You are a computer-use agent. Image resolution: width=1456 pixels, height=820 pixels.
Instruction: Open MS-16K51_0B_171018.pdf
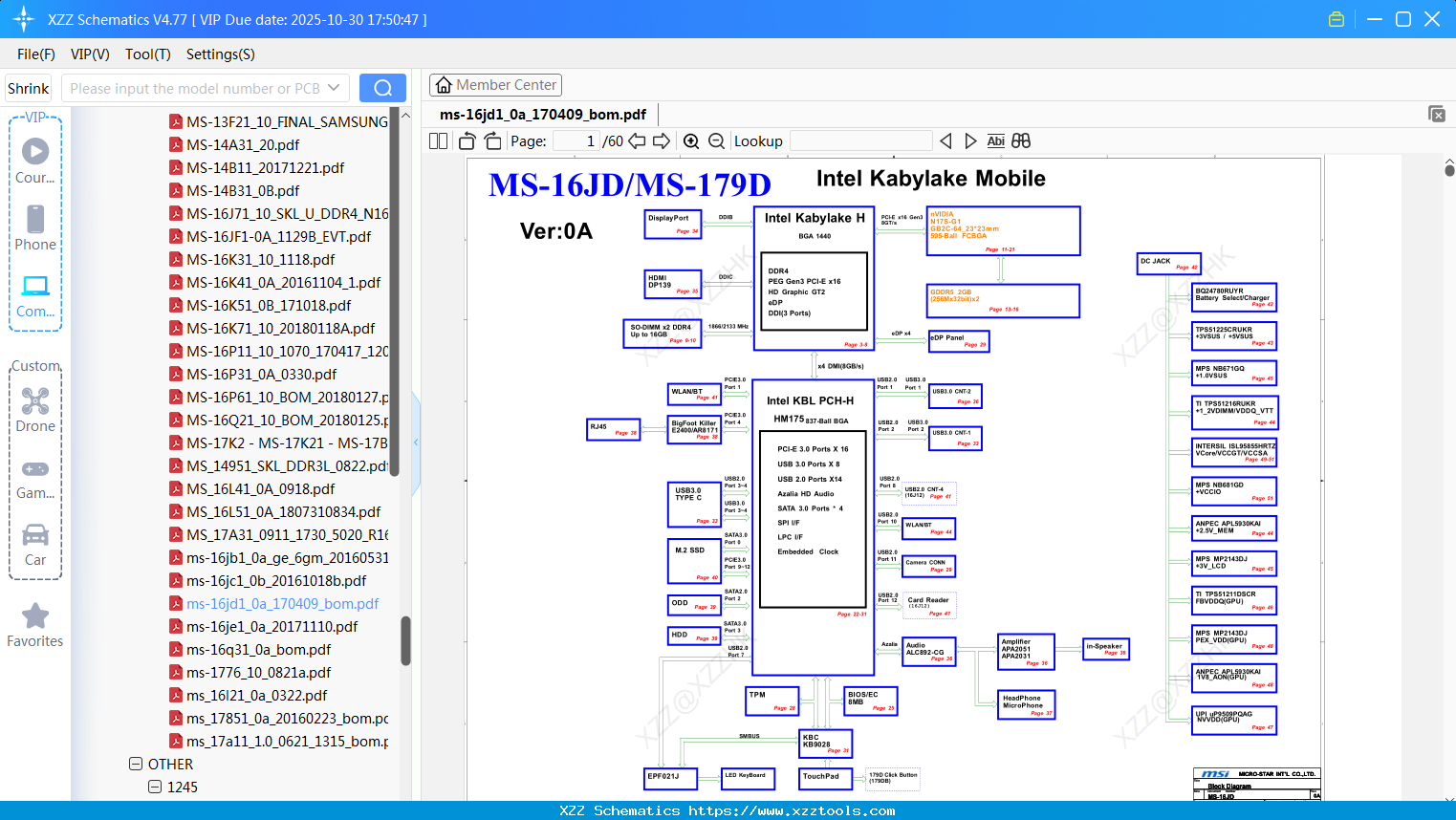click(269, 306)
